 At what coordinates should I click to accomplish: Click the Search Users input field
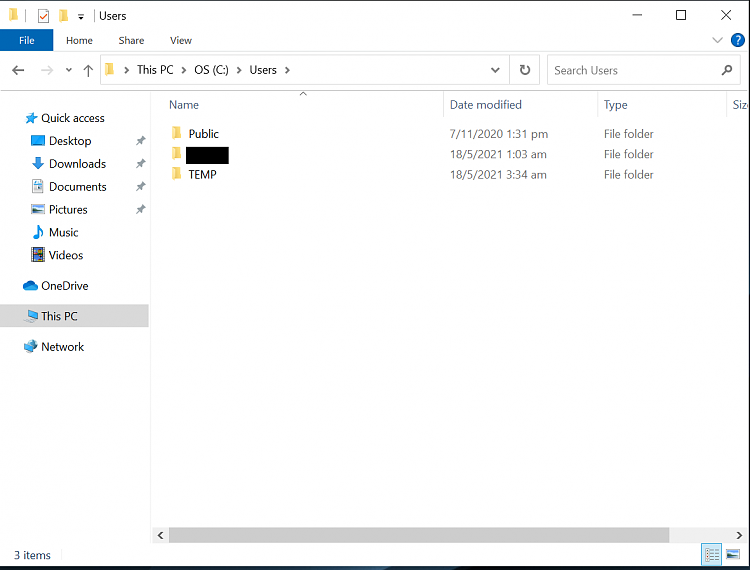pyautogui.click(x=630, y=70)
